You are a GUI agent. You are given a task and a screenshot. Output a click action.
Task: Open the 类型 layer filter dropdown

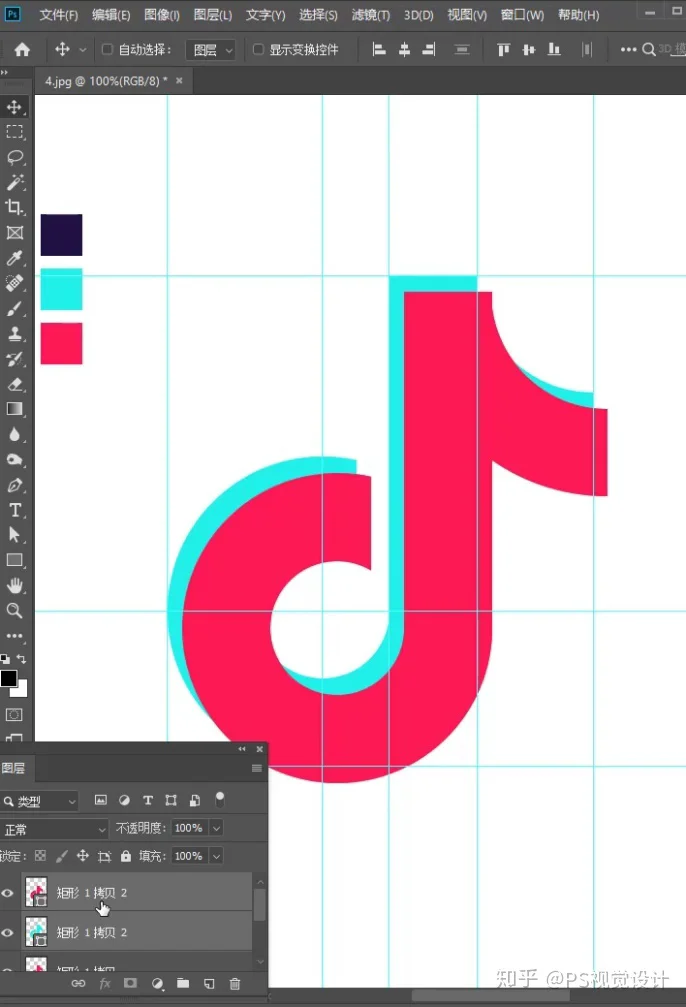point(40,801)
